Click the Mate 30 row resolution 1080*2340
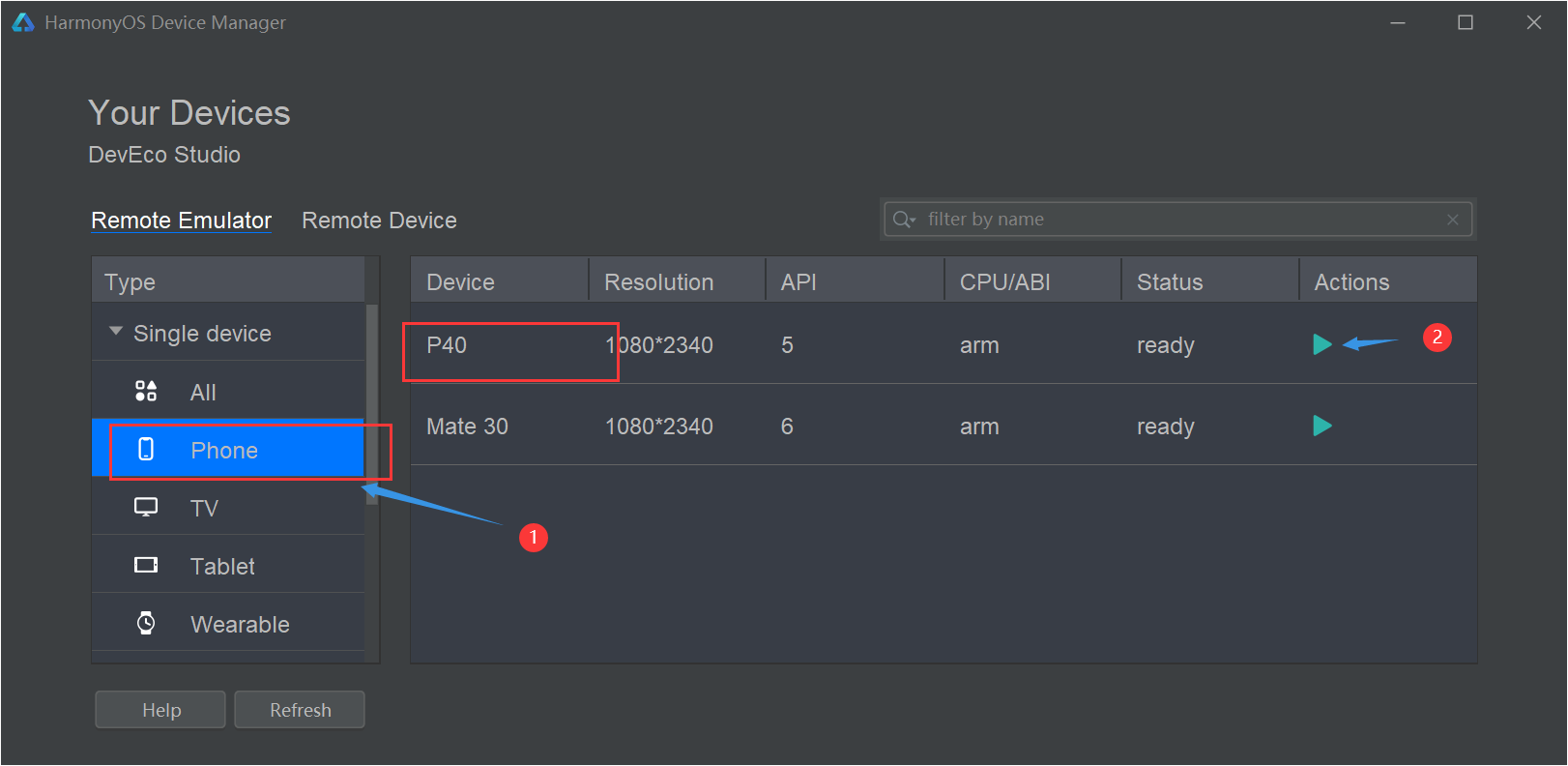 [x=659, y=427]
